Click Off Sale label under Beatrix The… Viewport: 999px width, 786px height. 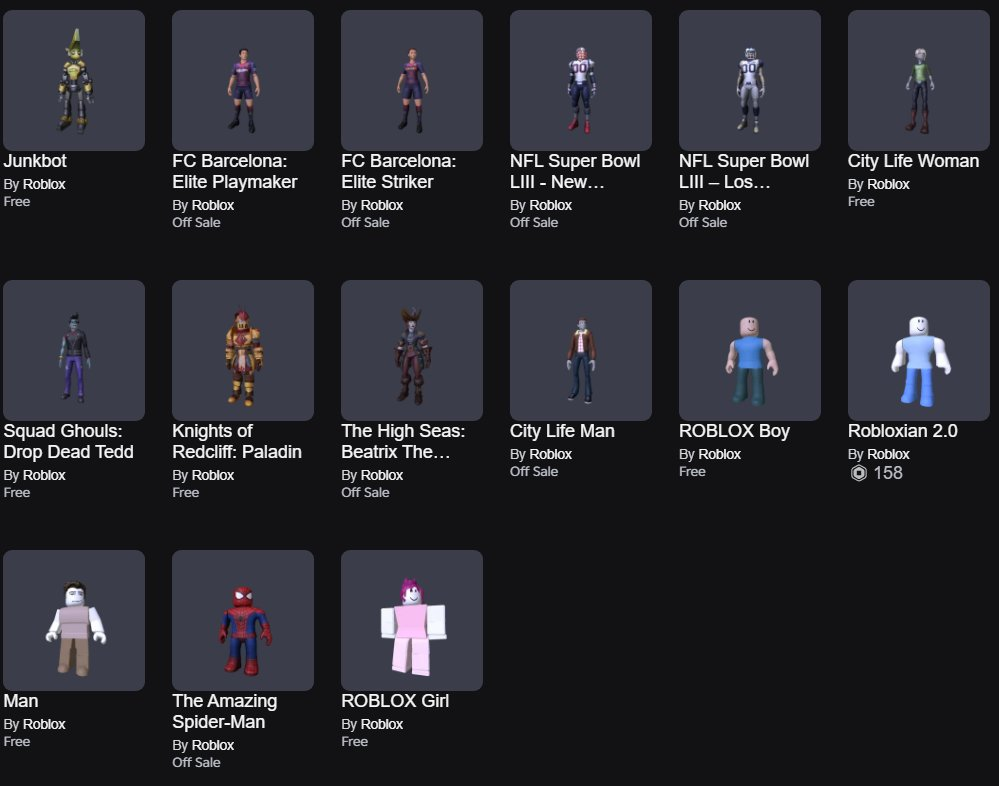point(365,493)
